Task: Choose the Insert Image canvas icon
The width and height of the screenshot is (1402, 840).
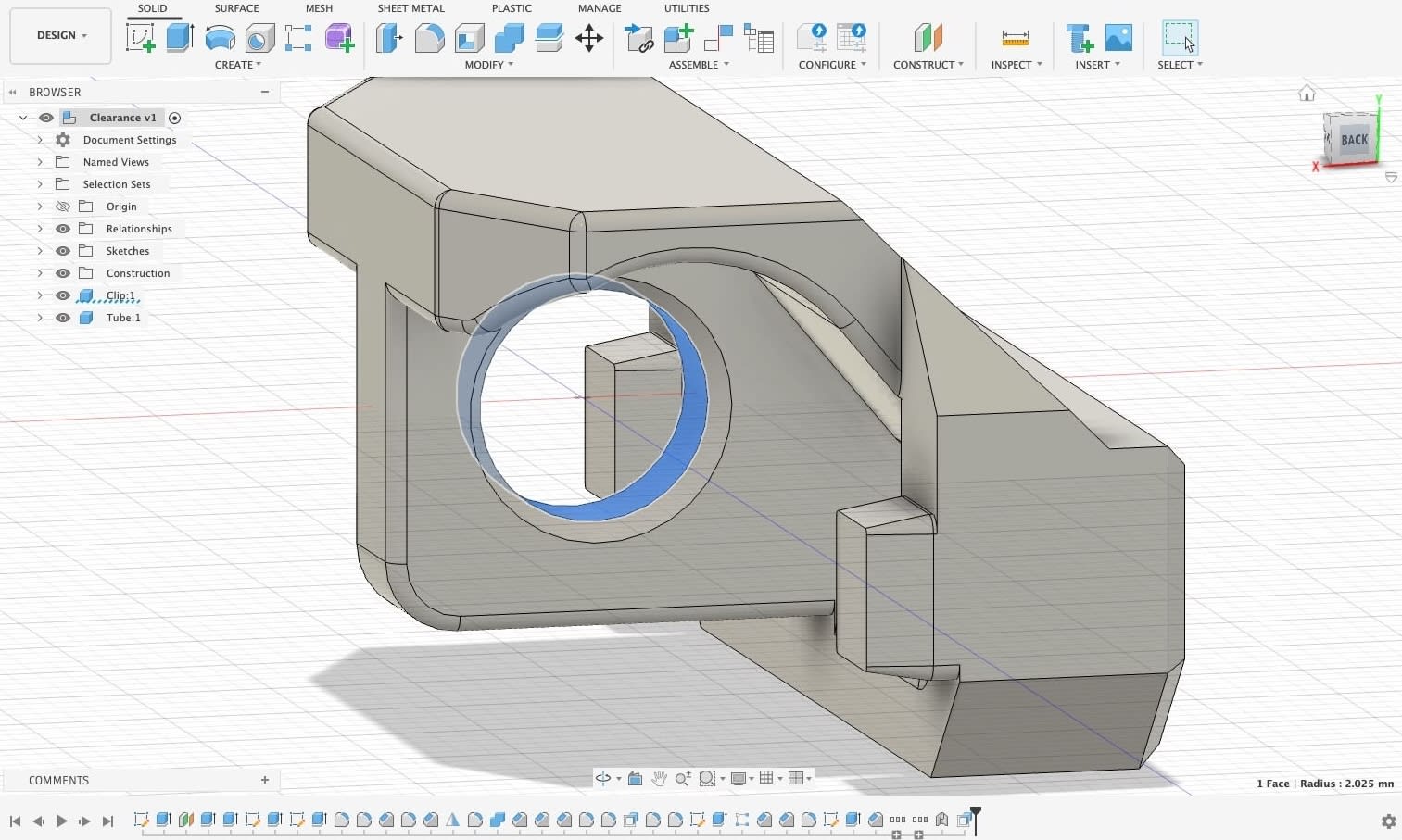Action: tap(1119, 38)
